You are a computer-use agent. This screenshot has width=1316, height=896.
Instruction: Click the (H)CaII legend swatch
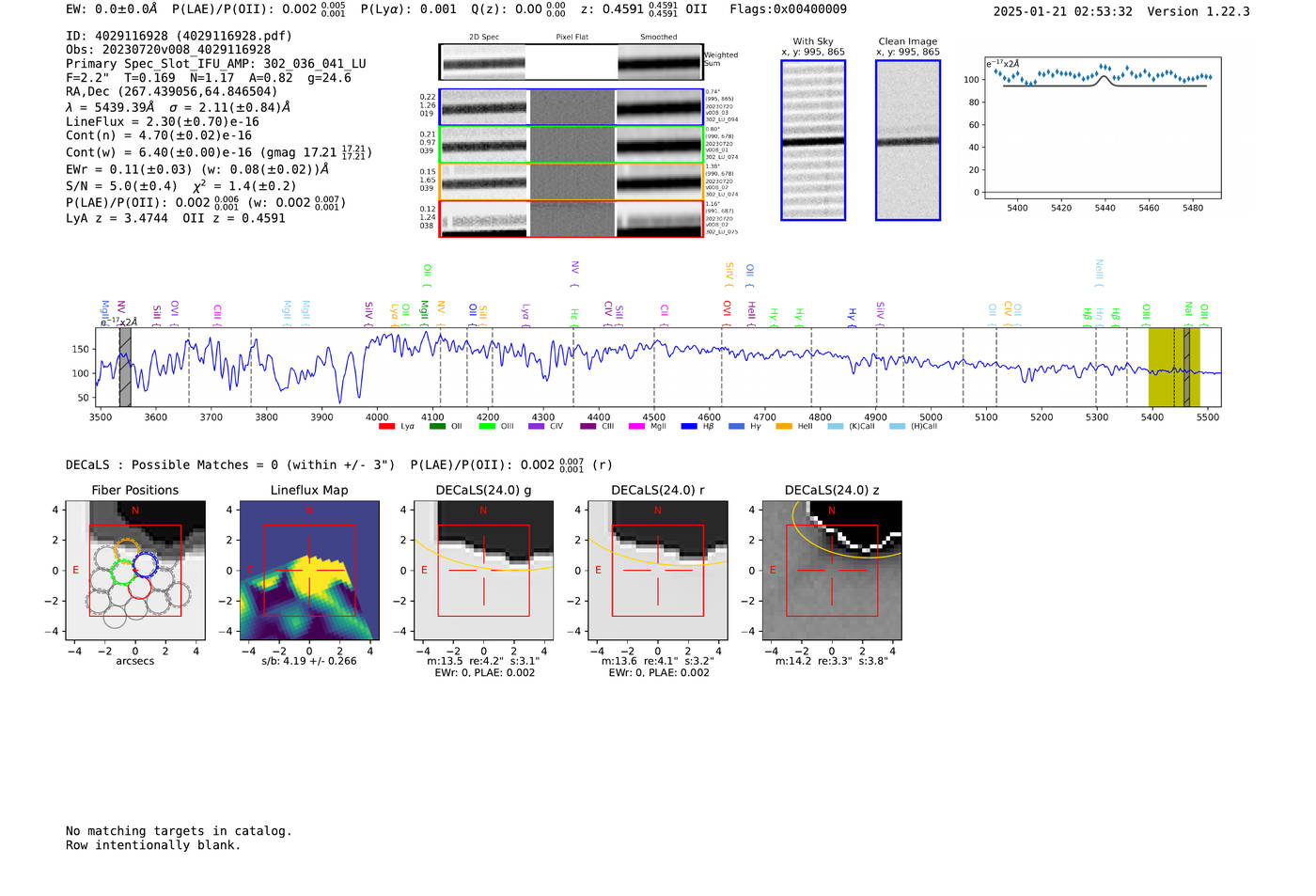coord(898,427)
